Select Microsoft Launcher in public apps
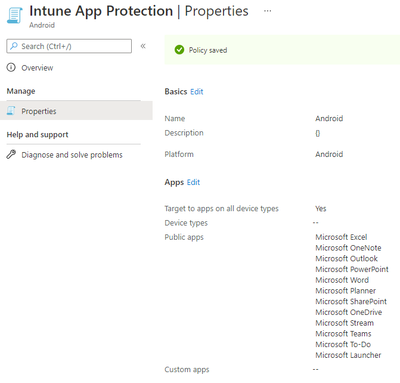Viewport: 400px width, 383px height. coord(348,355)
